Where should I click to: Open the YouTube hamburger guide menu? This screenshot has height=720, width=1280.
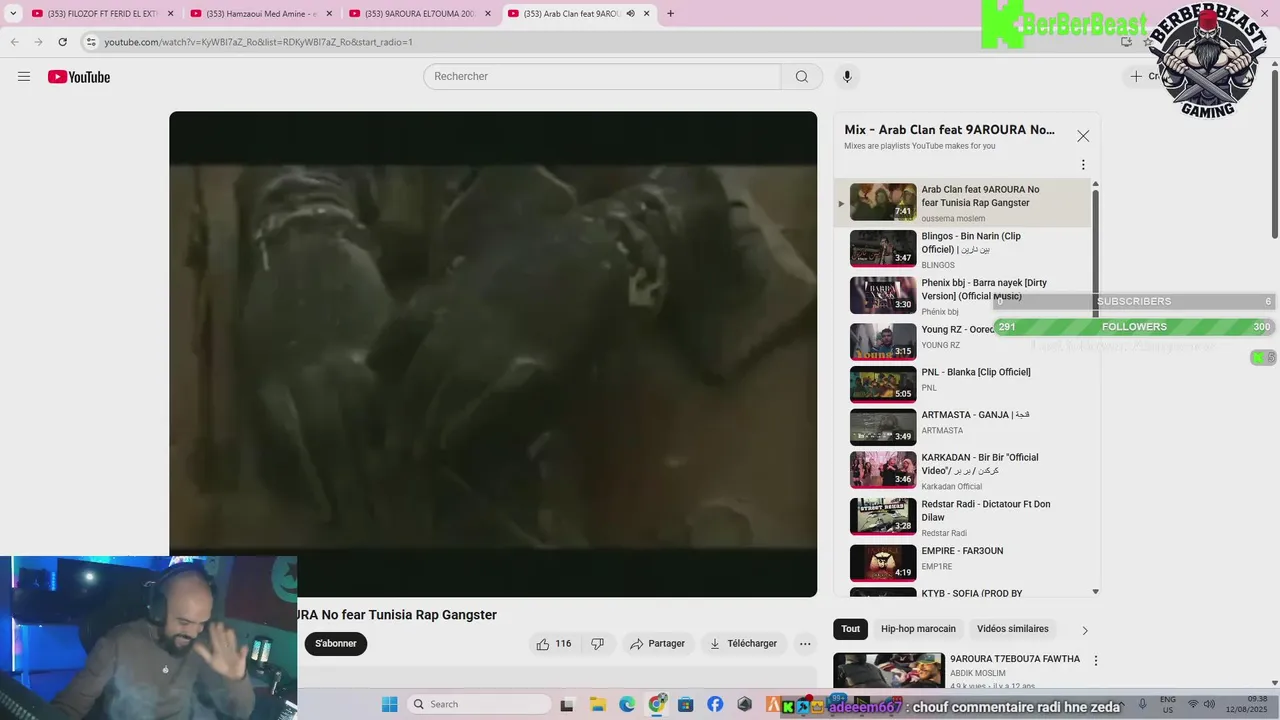point(24,77)
